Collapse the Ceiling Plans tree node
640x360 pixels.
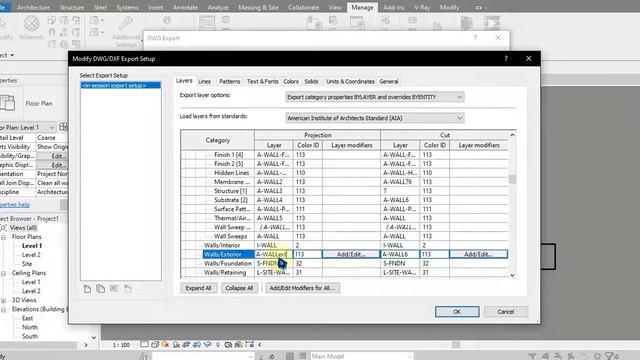(4, 273)
